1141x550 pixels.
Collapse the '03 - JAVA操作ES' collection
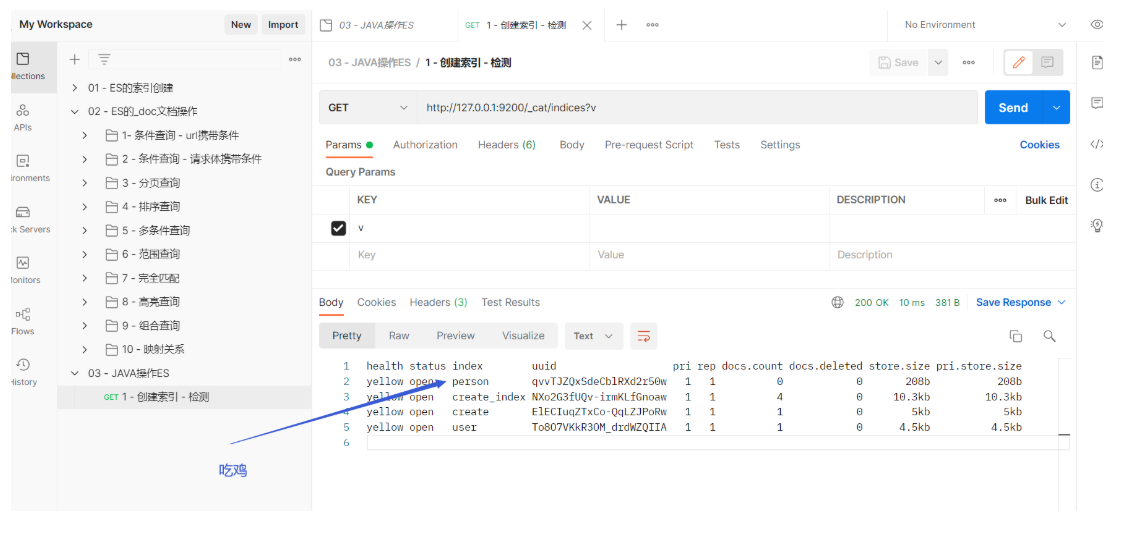pos(74,373)
